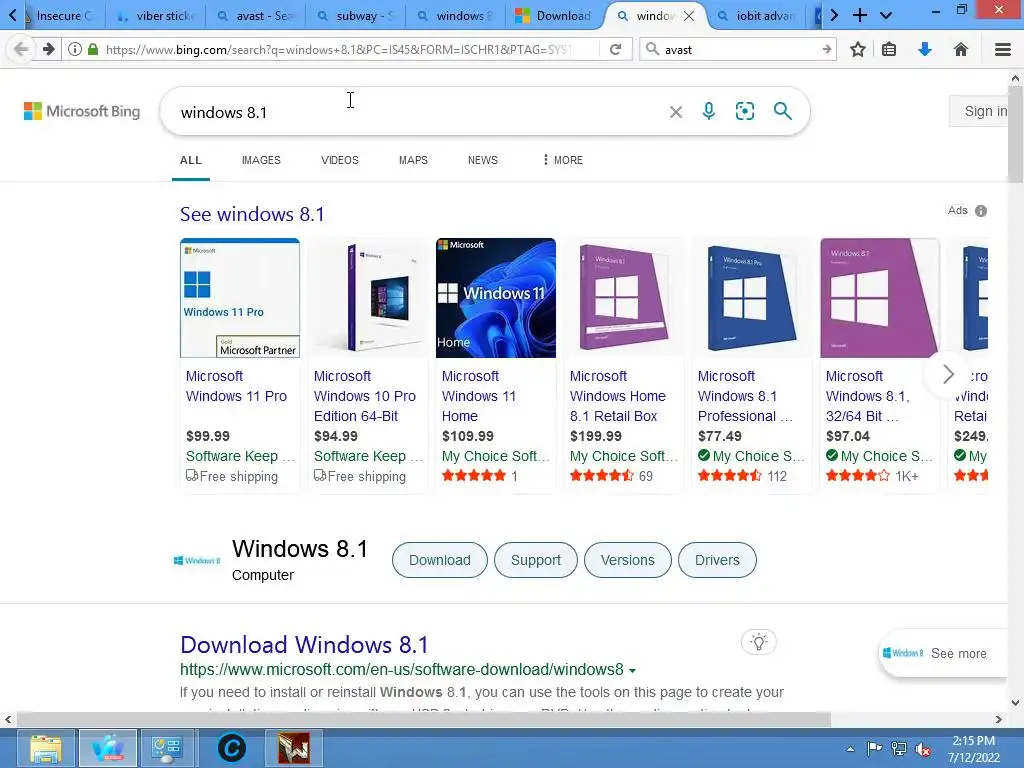Click the green padlock security icon
Screen dimensions: 1024x768
tap(93, 49)
